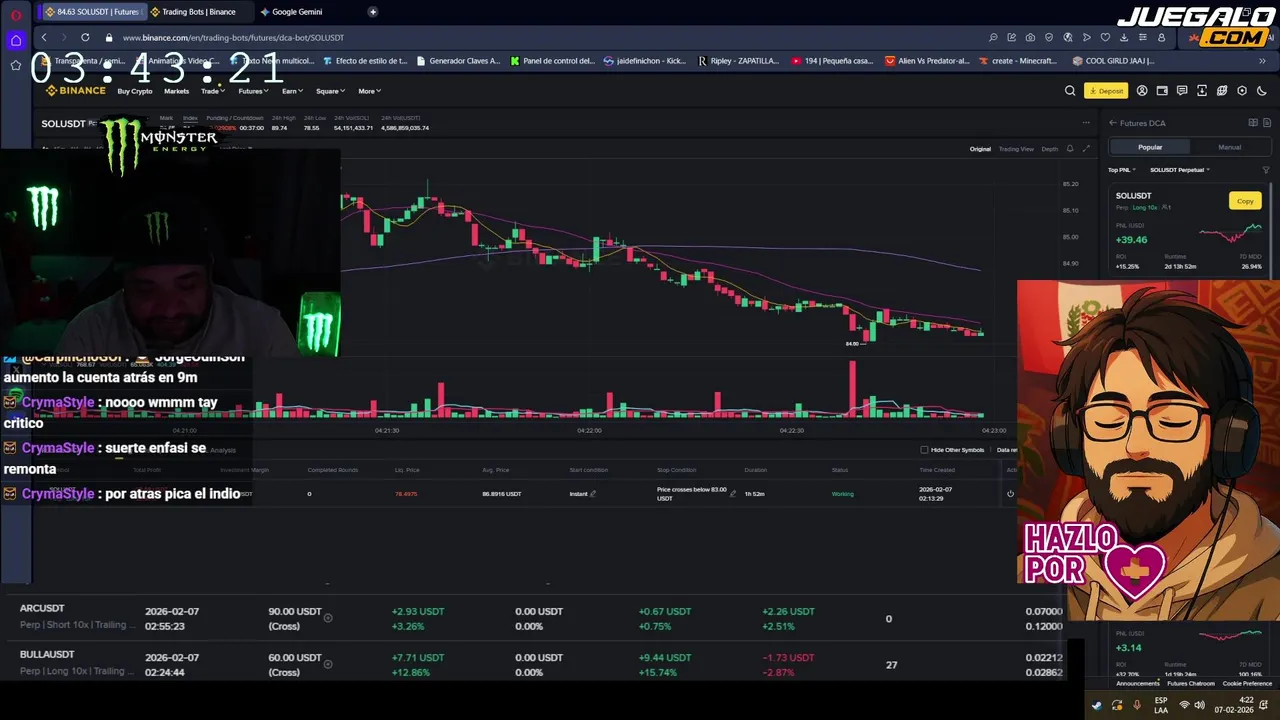Open the Announcements footer link
The width and height of the screenshot is (1280, 720).
point(1138,683)
